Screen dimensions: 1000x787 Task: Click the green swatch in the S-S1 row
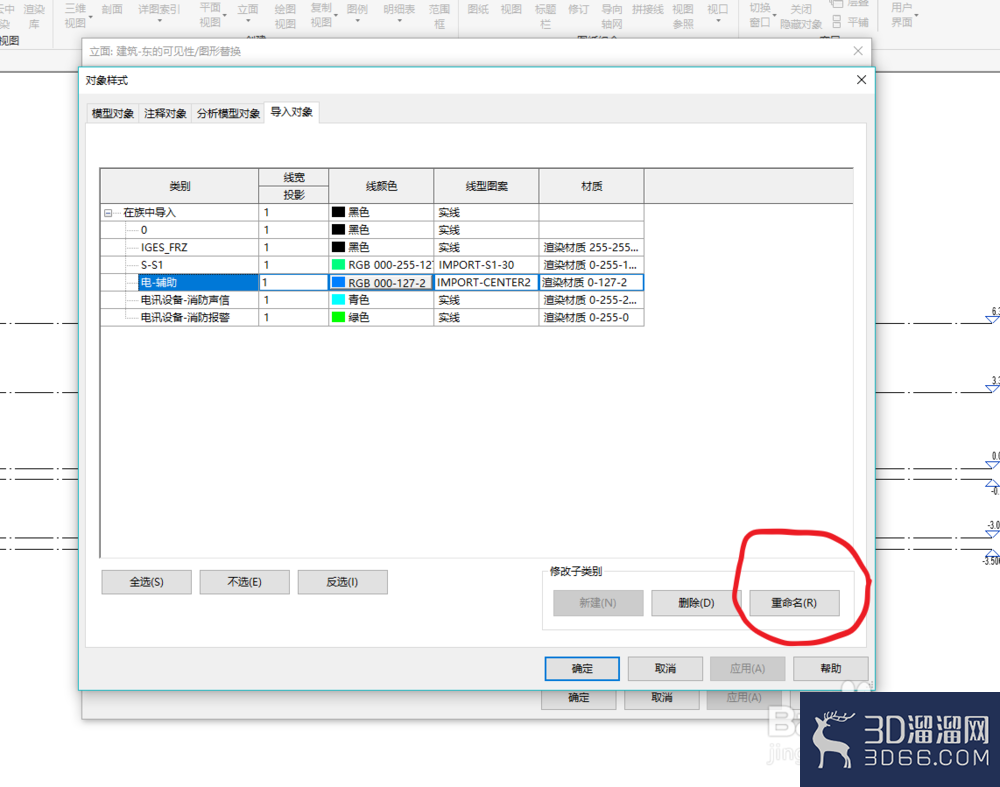(x=338, y=265)
